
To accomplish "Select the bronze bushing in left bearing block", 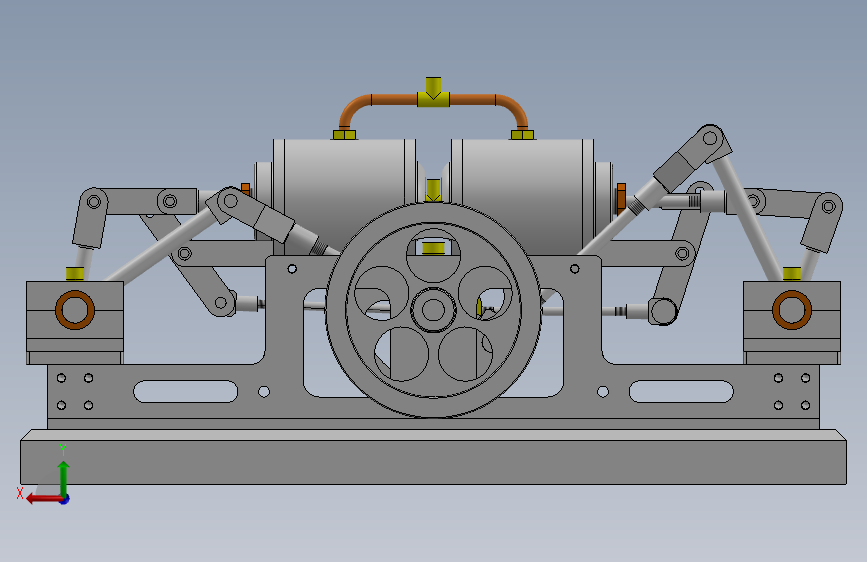I will click(75, 310).
